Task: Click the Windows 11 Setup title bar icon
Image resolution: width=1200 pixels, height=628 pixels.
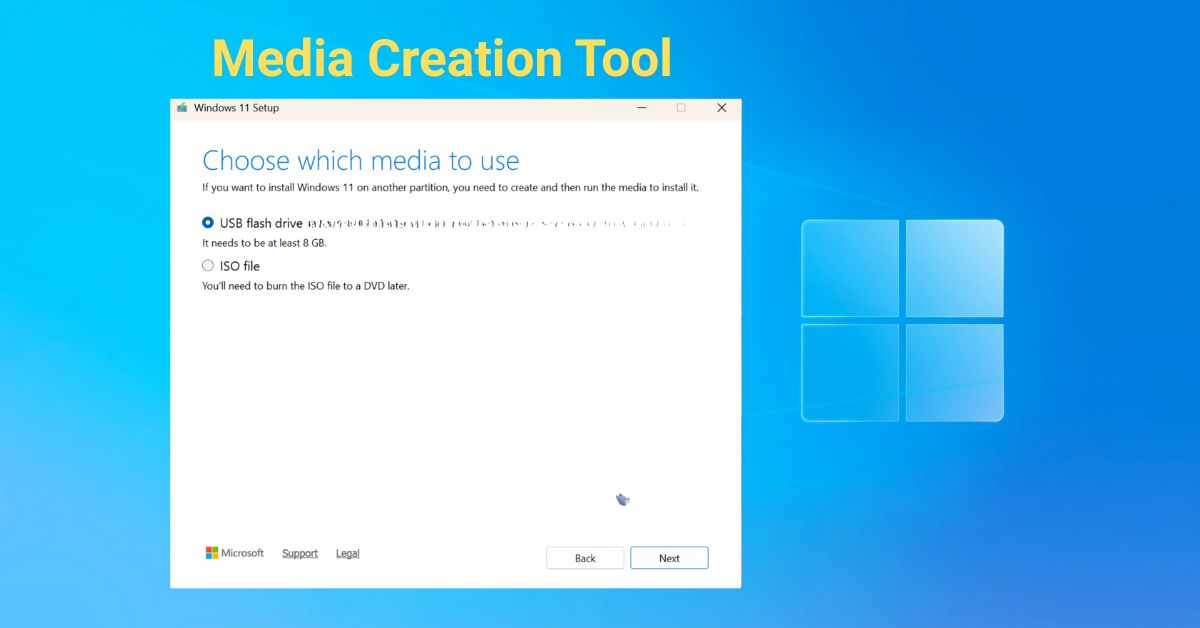Action: coord(181,107)
